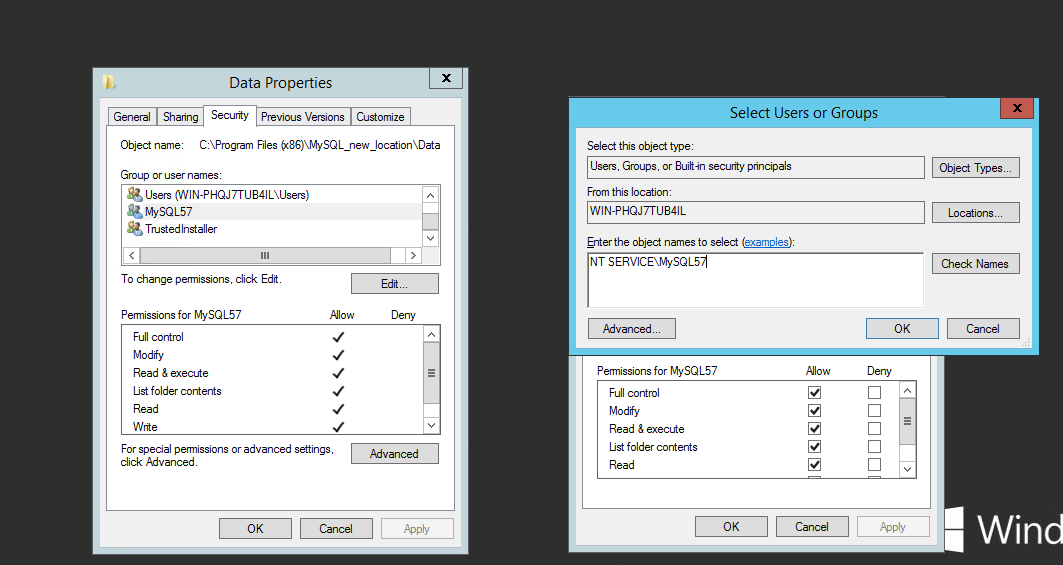Tick the Deny checkbox for Full control
Screen dimensions: 1063x565
(x=875, y=393)
